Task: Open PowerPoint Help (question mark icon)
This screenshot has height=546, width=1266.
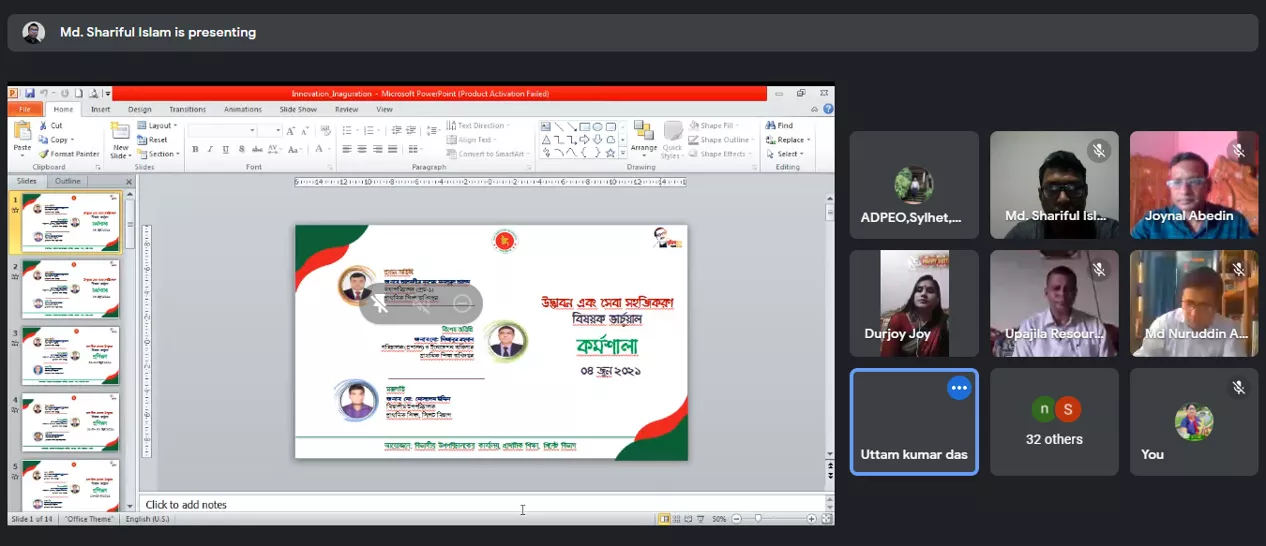Action: point(828,109)
